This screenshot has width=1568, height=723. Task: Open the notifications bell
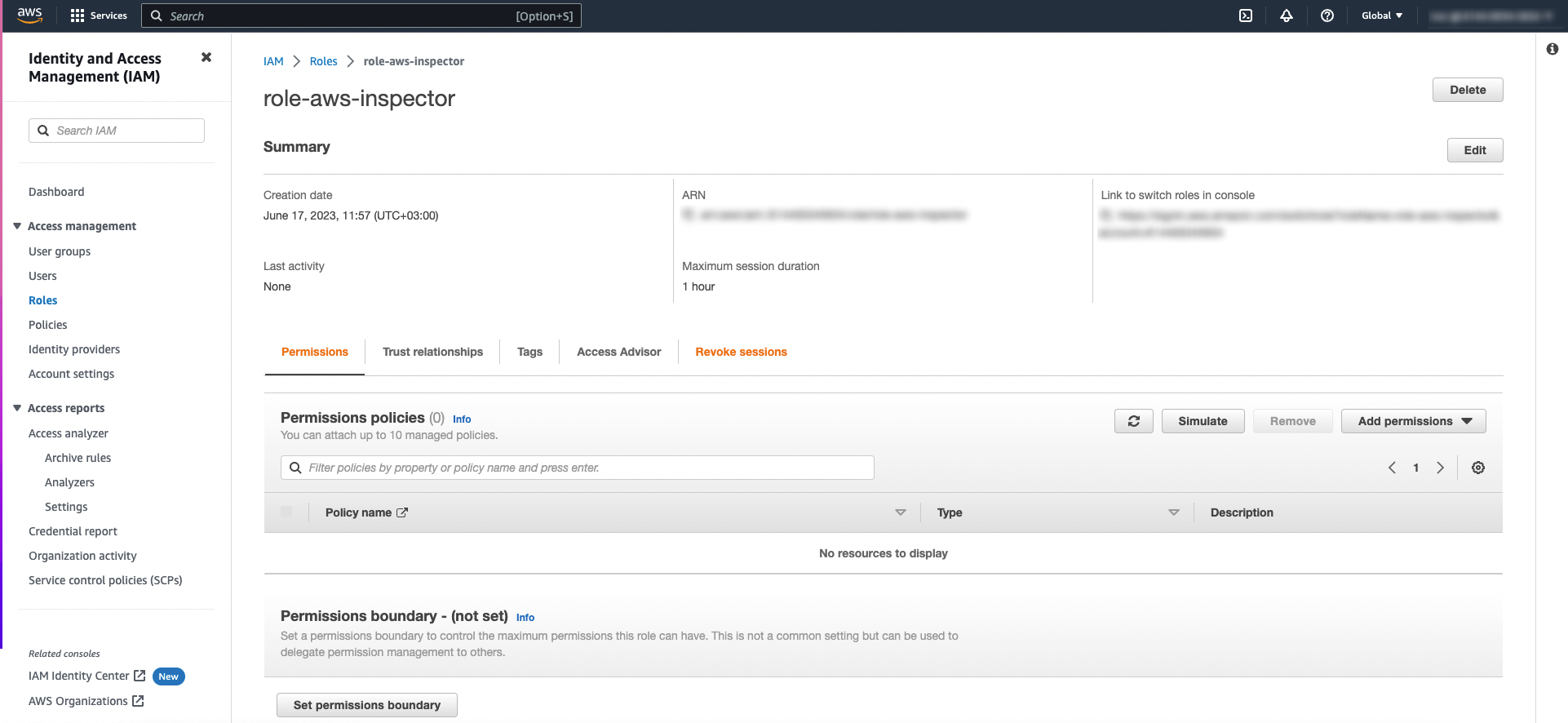1287,16
